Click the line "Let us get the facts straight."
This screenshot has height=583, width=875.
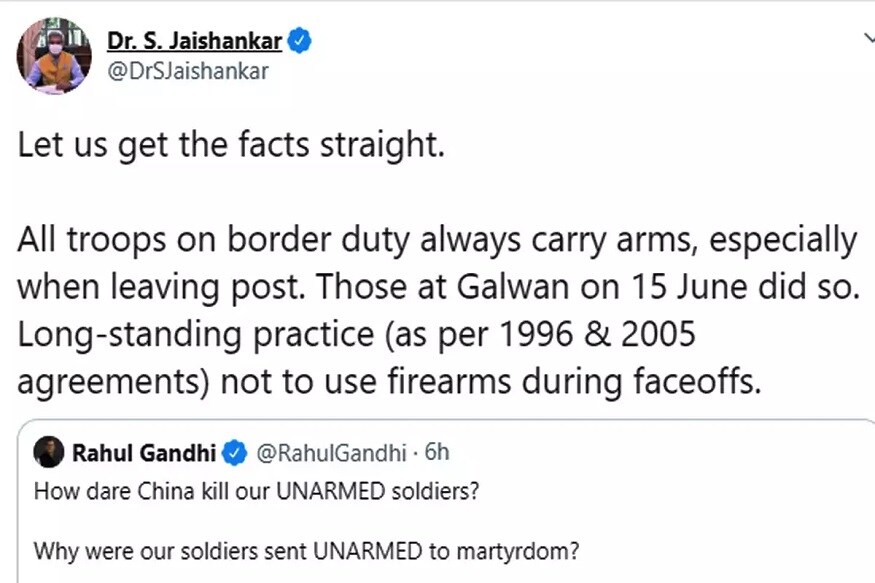[x=231, y=145]
